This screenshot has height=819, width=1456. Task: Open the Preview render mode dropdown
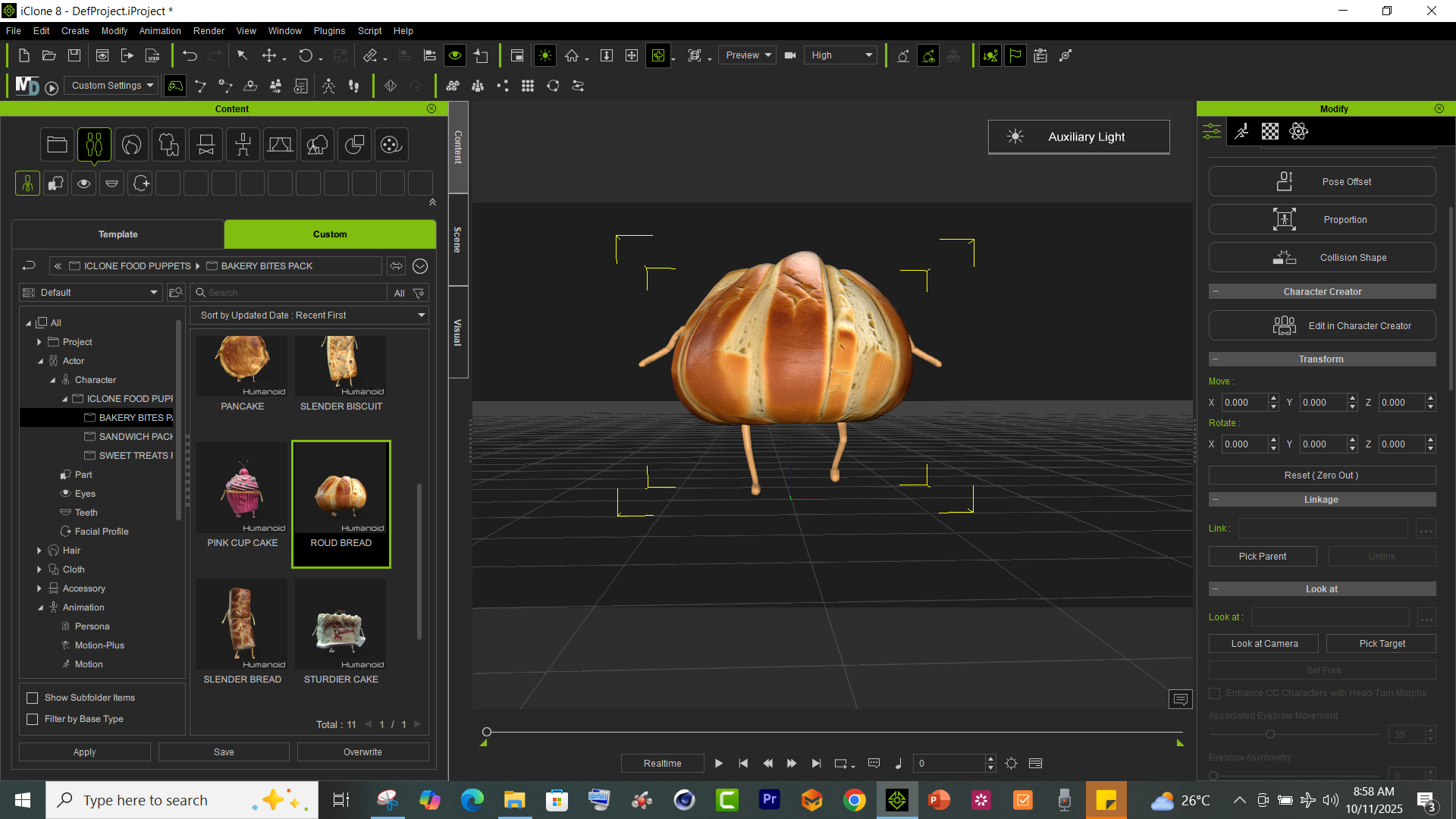point(747,55)
